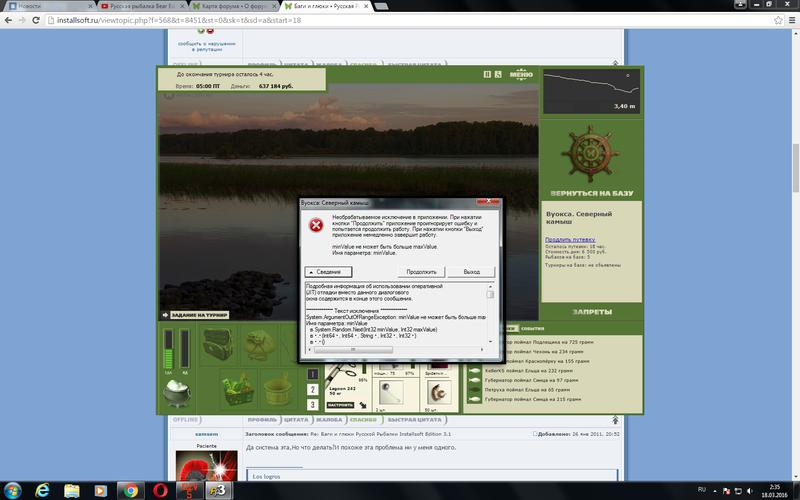Launch Internet Explorer from the taskbar
Viewport: 800px width, 500px height.
(x=43, y=491)
